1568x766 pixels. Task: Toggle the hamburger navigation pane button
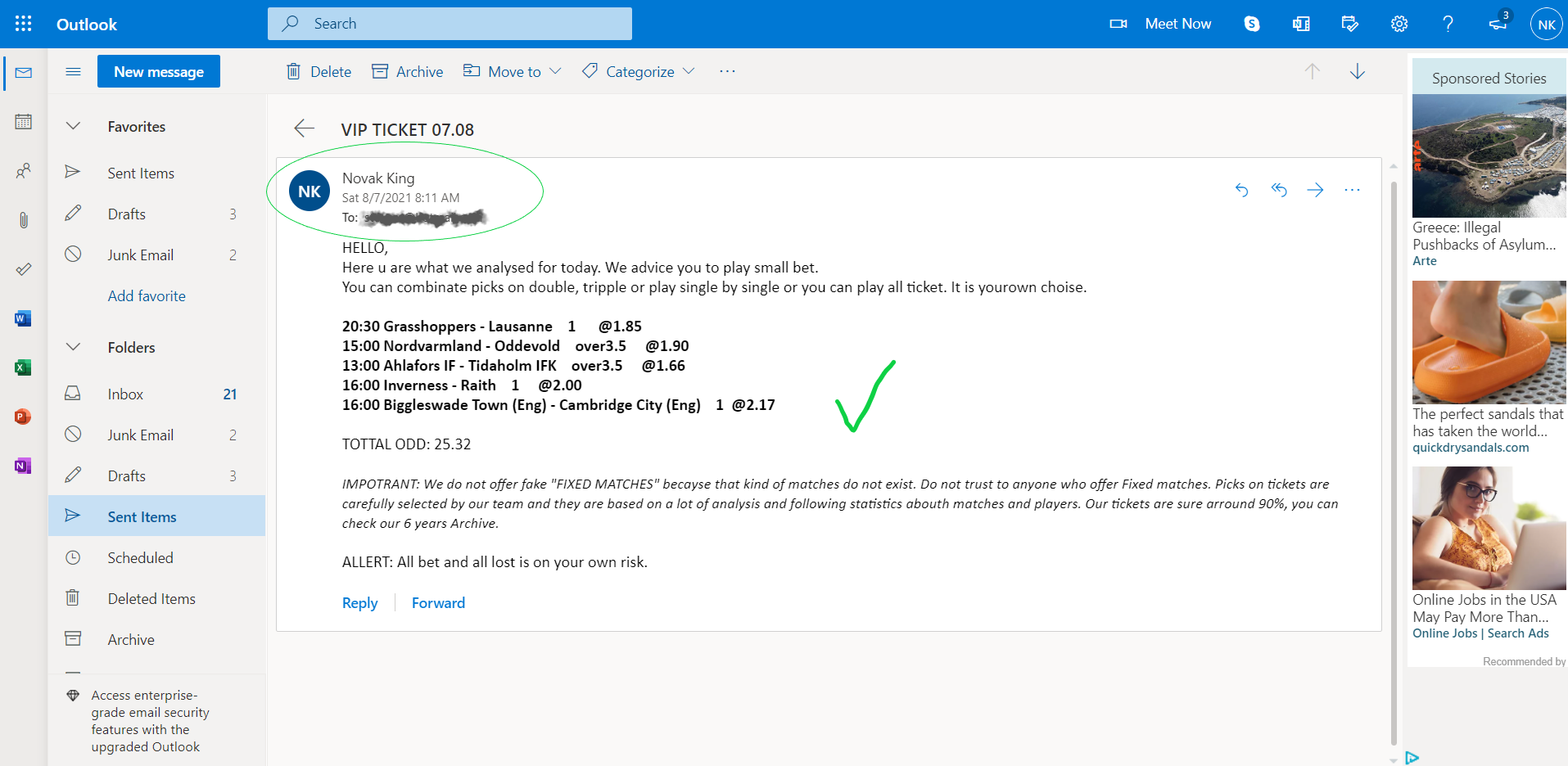[x=73, y=71]
